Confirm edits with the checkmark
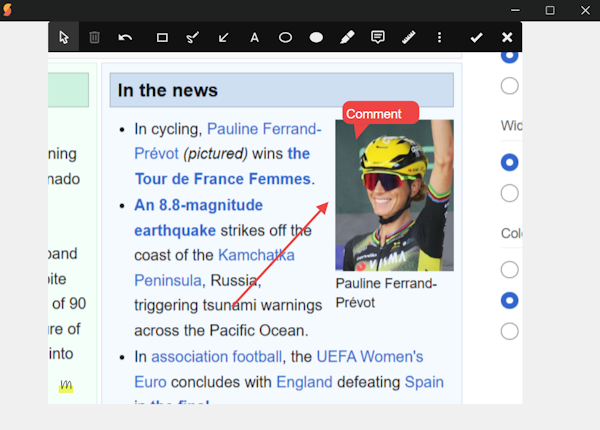Screen dimensions: 600x430 click(476, 37)
